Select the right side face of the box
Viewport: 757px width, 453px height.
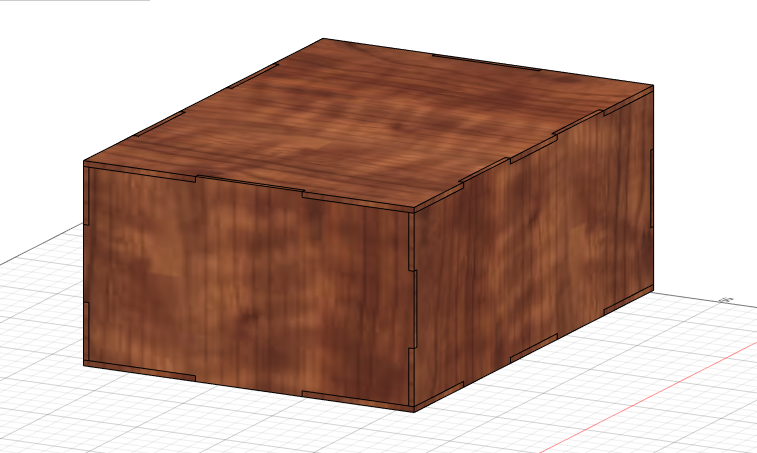tap(533, 249)
